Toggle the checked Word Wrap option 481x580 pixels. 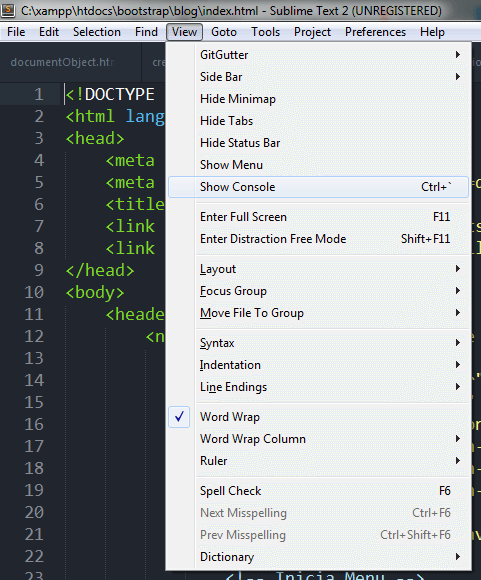coord(319,417)
